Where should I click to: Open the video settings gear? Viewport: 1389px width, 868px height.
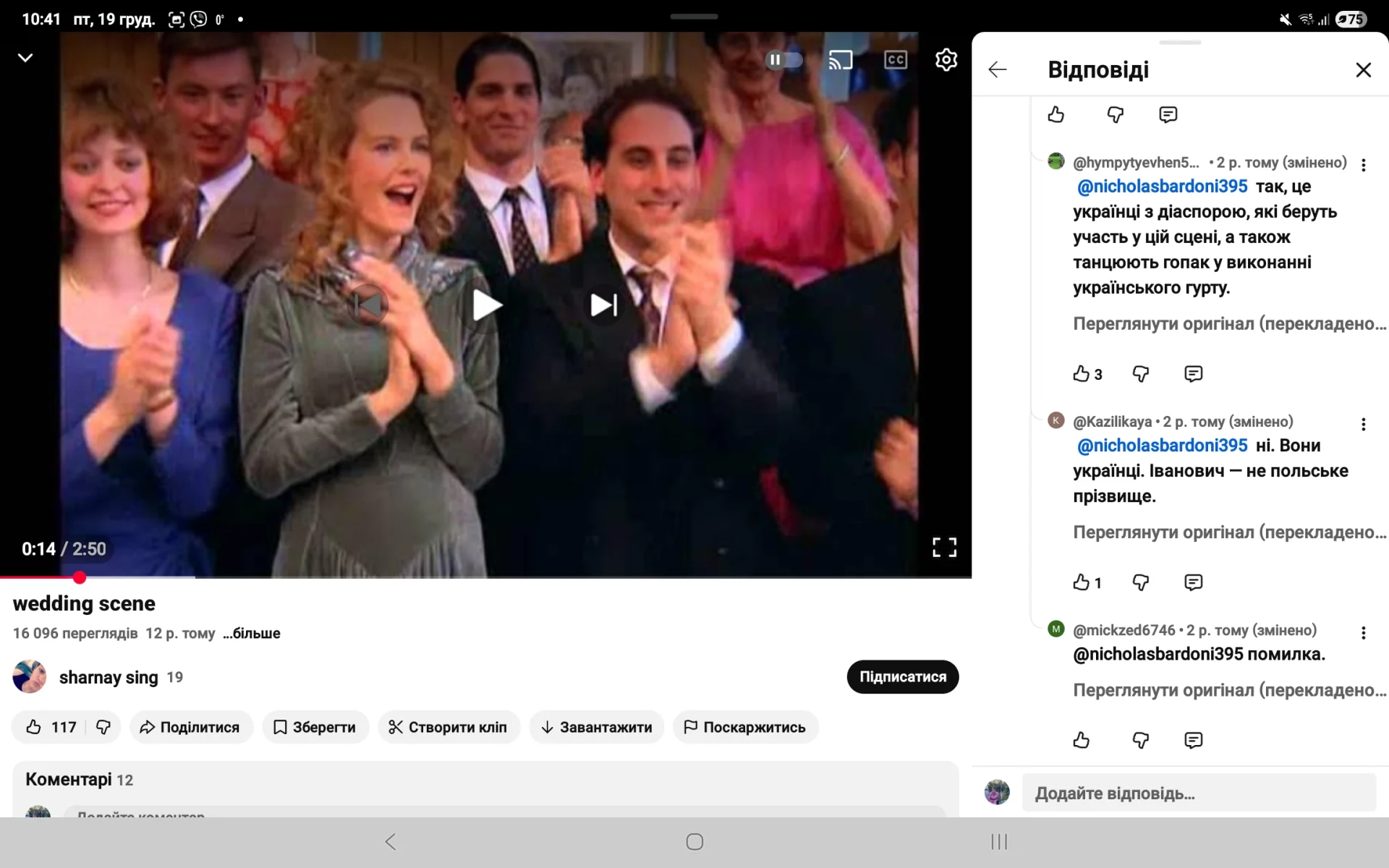pyautogui.click(x=946, y=60)
